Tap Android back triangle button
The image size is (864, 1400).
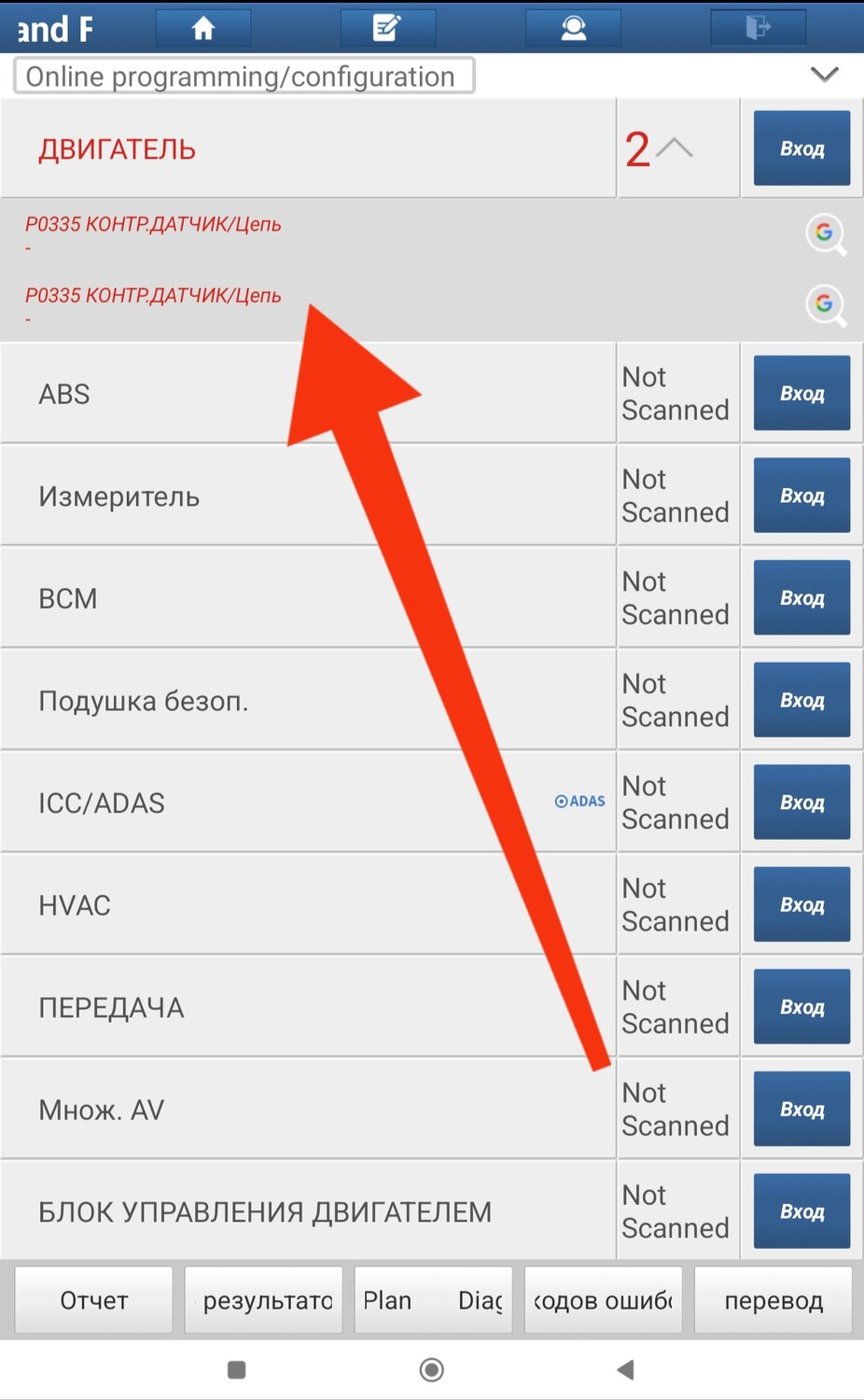626,1369
